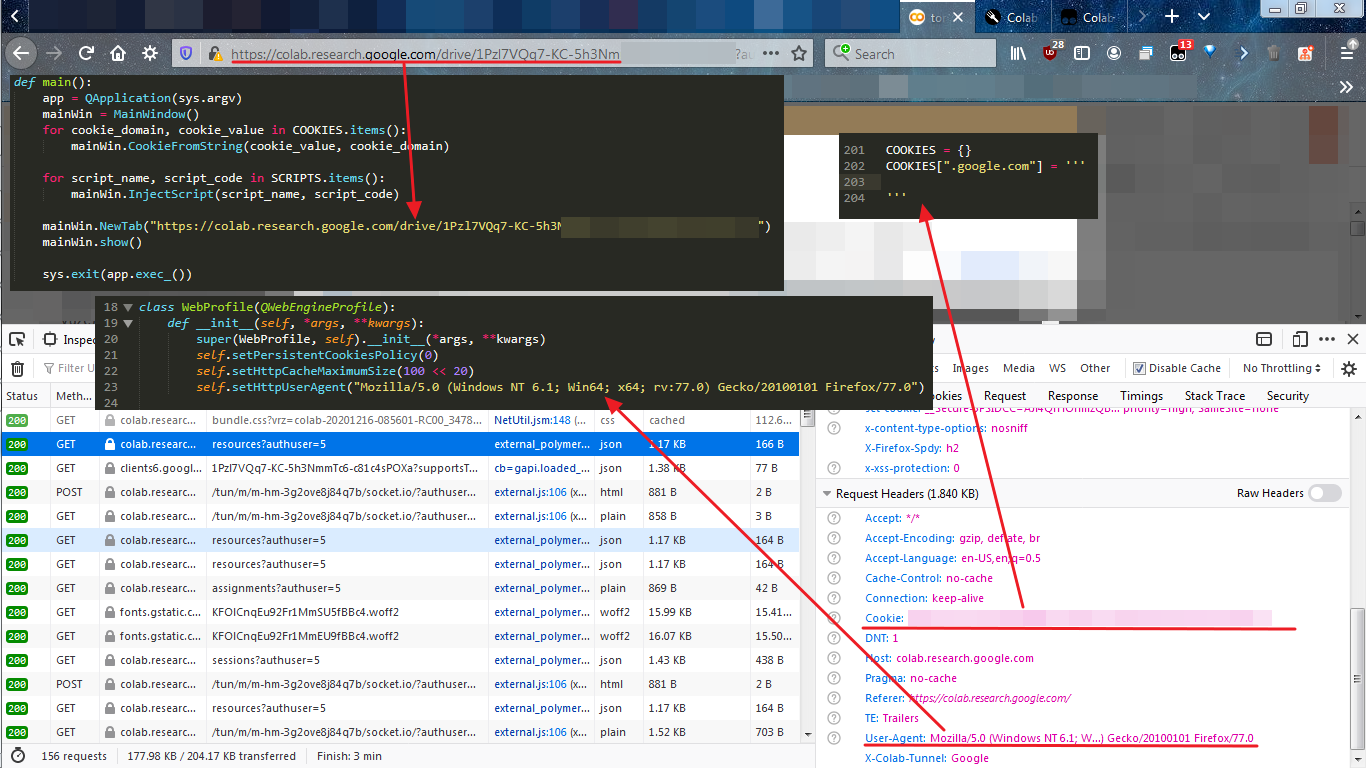Click the Host: colab.research.google.com header
Screen dimensions: 1366x768
coord(949,658)
